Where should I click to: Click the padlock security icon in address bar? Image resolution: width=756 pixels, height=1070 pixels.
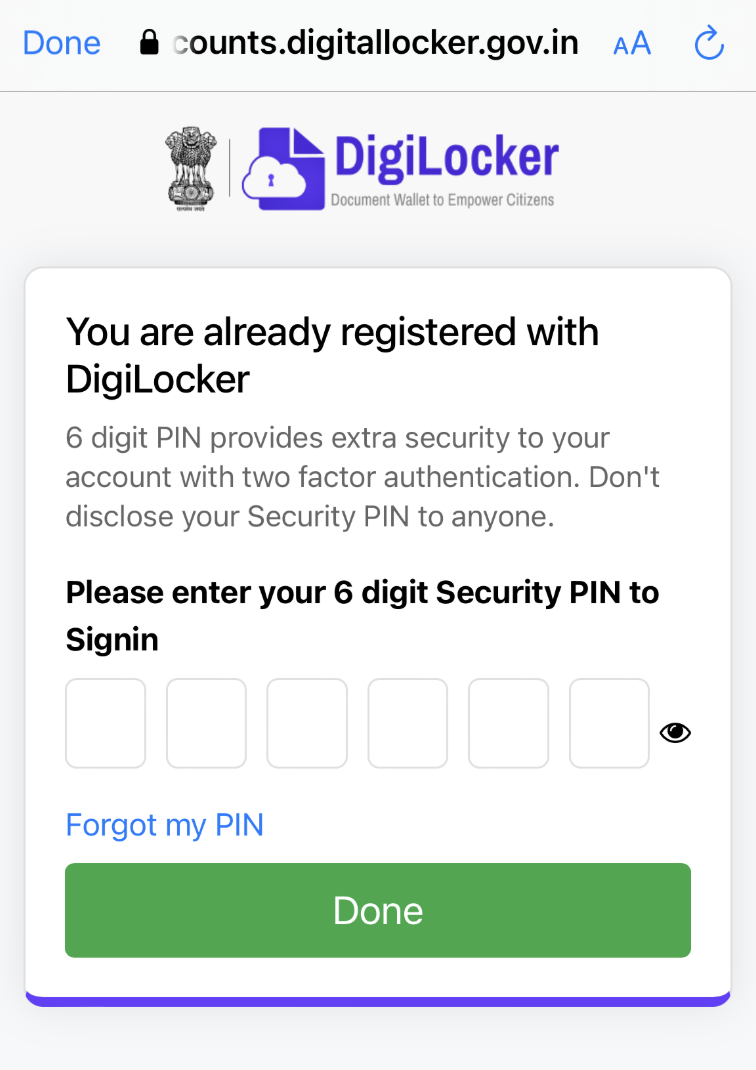tap(149, 43)
